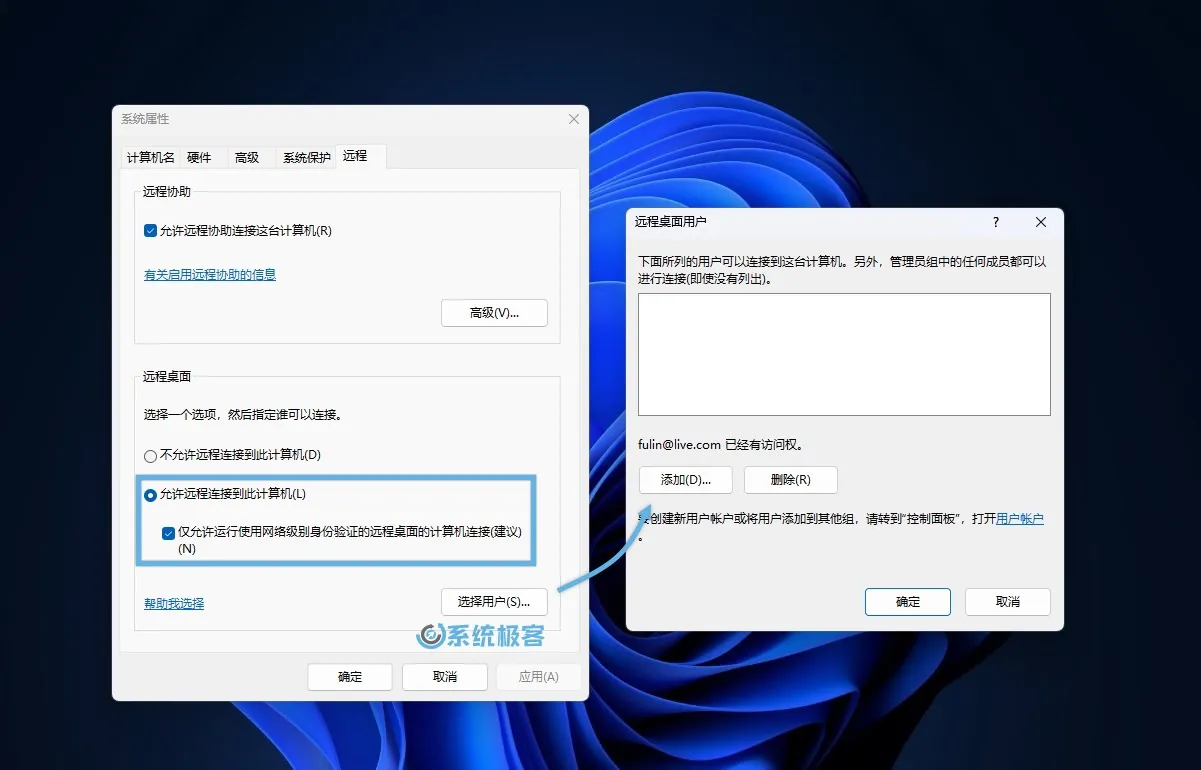Click 应用(A) in 系统属性 dialog
Viewport: 1201px width, 770px height.
[x=538, y=677]
